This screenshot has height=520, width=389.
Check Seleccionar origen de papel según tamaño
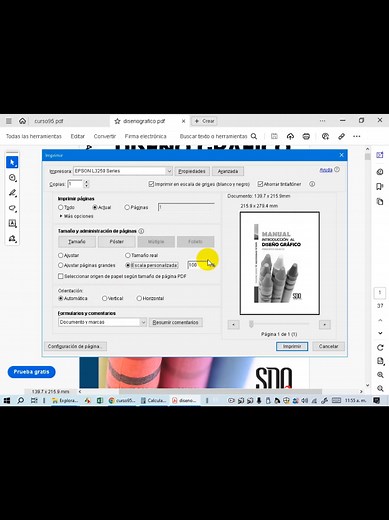pos(61,276)
